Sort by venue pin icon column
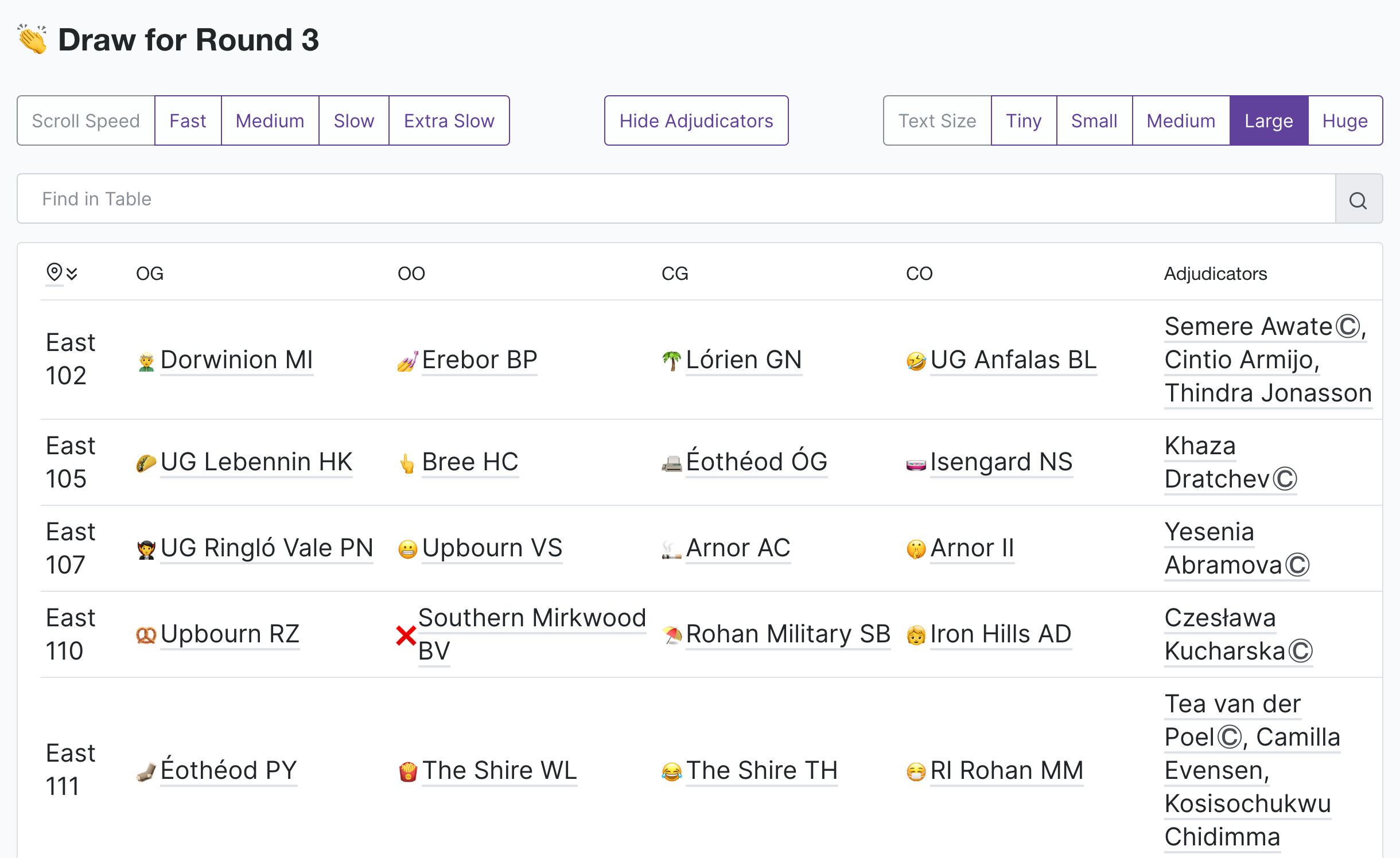Screen dimensions: 1400x858 click(x=54, y=272)
